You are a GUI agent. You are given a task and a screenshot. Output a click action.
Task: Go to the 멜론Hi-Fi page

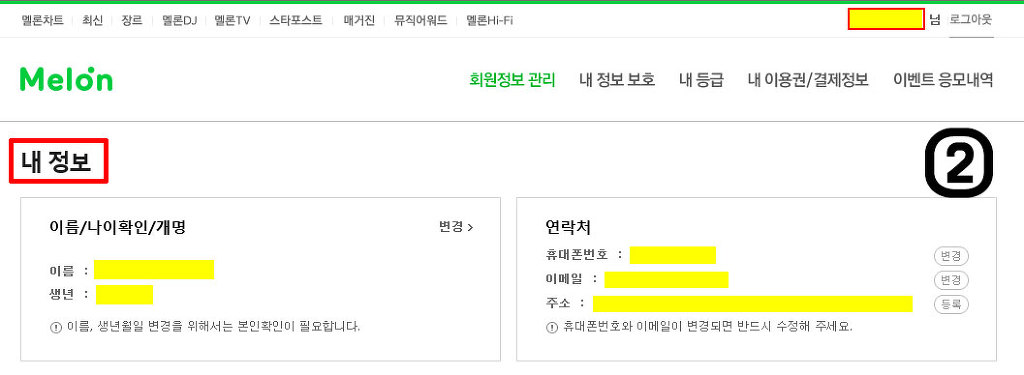click(489, 20)
